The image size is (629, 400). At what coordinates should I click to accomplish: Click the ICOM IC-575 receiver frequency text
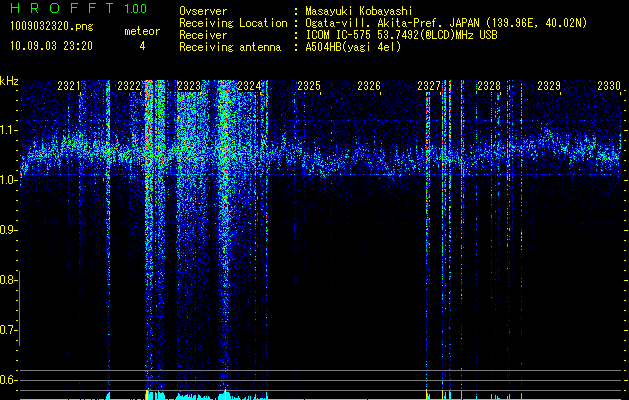(402, 35)
